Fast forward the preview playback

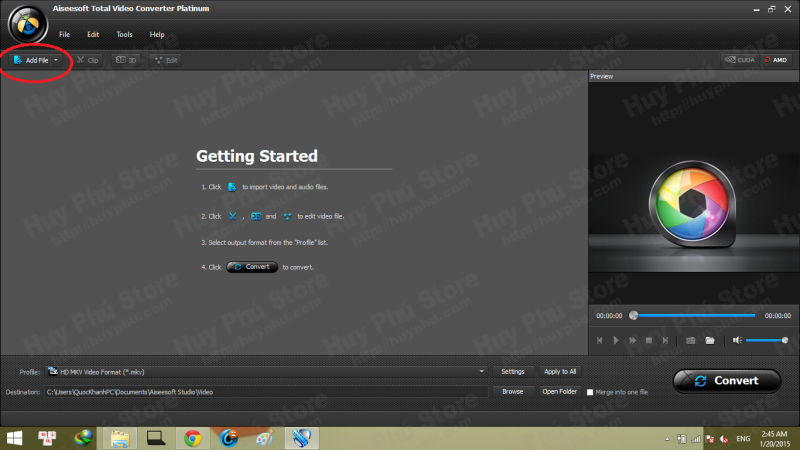point(632,340)
